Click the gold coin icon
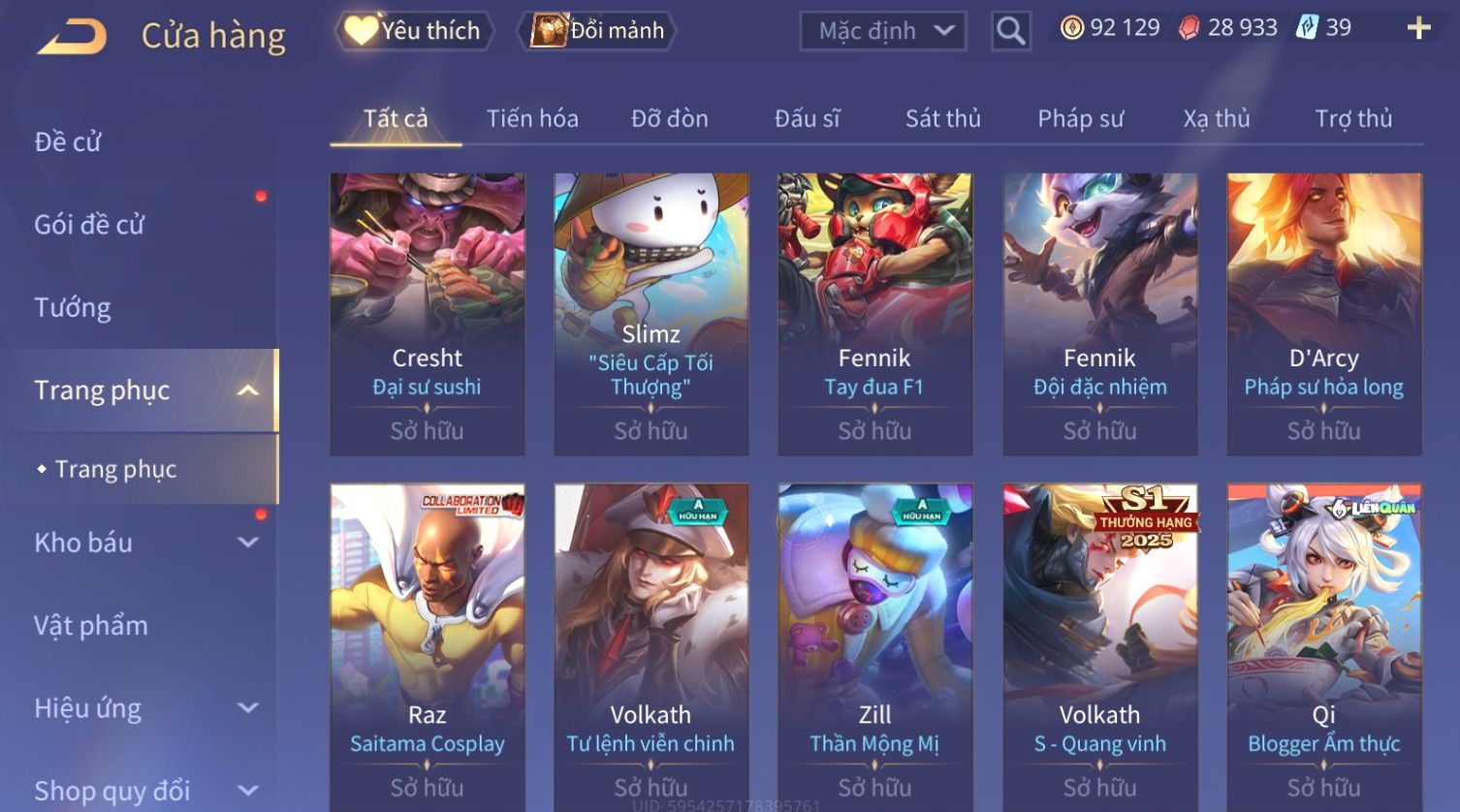 1071,28
